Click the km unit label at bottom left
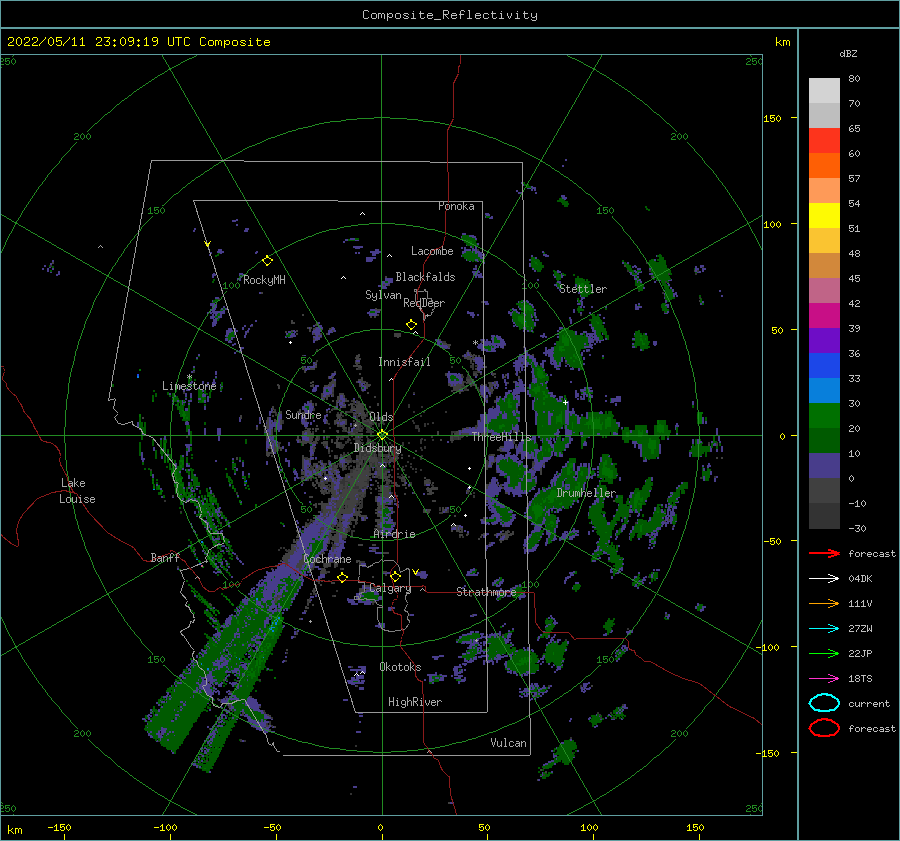 pos(14,830)
